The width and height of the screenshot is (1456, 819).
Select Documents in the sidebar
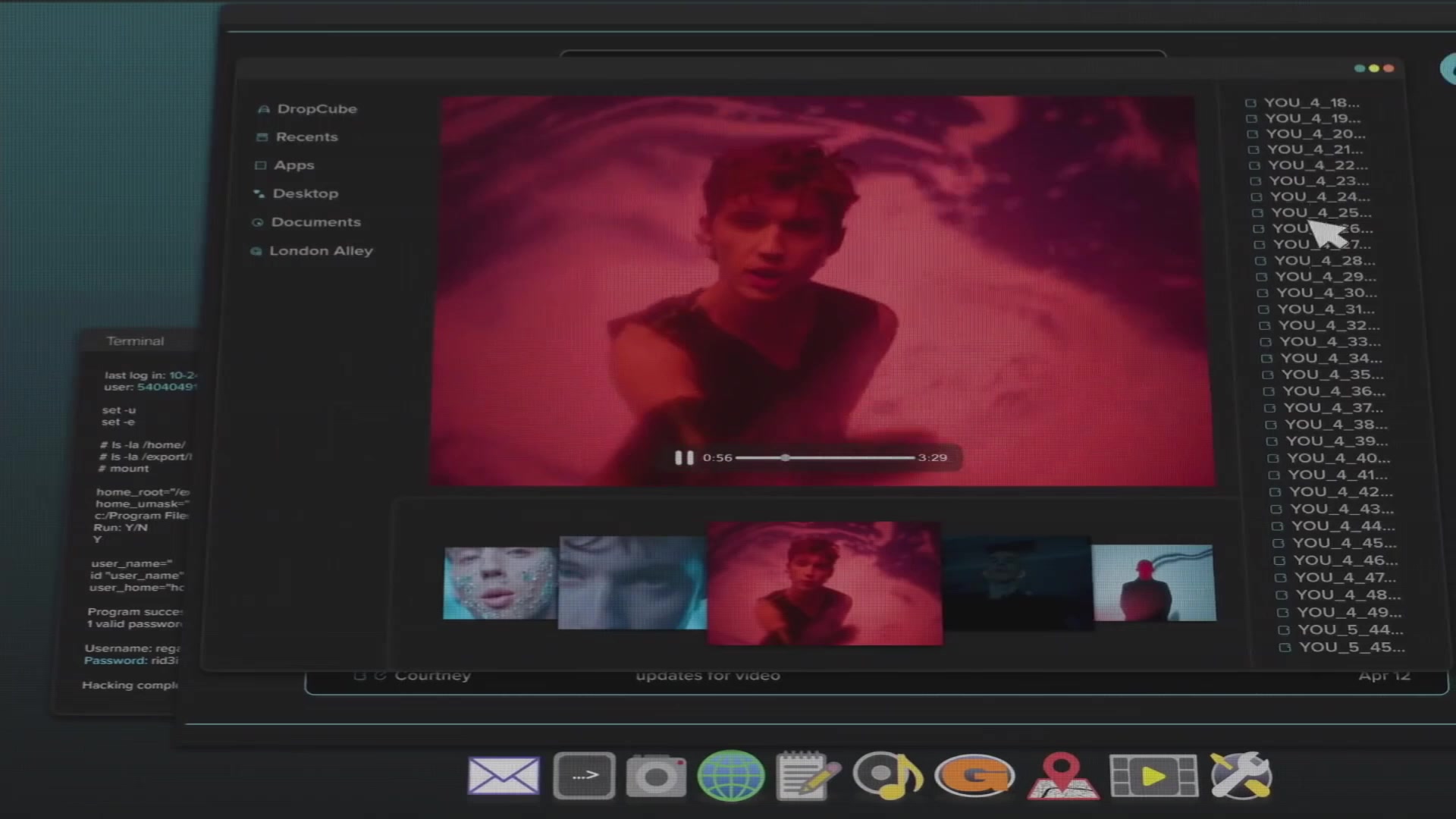(x=315, y=222)
